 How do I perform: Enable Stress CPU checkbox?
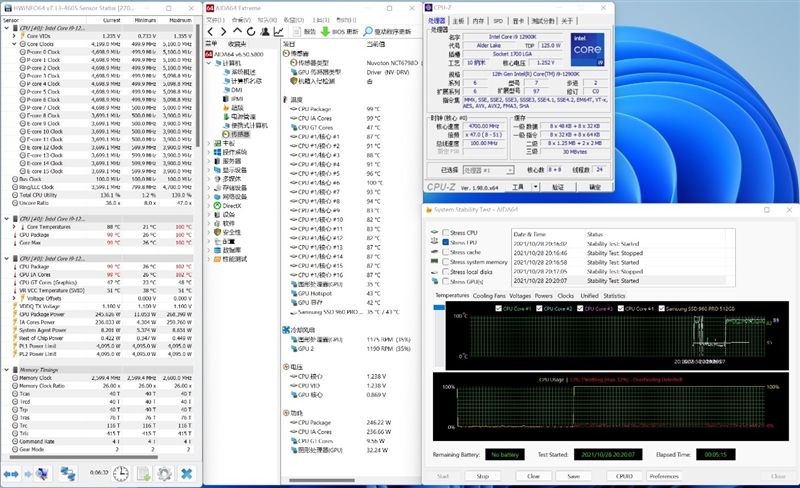[x=446, y=232]
